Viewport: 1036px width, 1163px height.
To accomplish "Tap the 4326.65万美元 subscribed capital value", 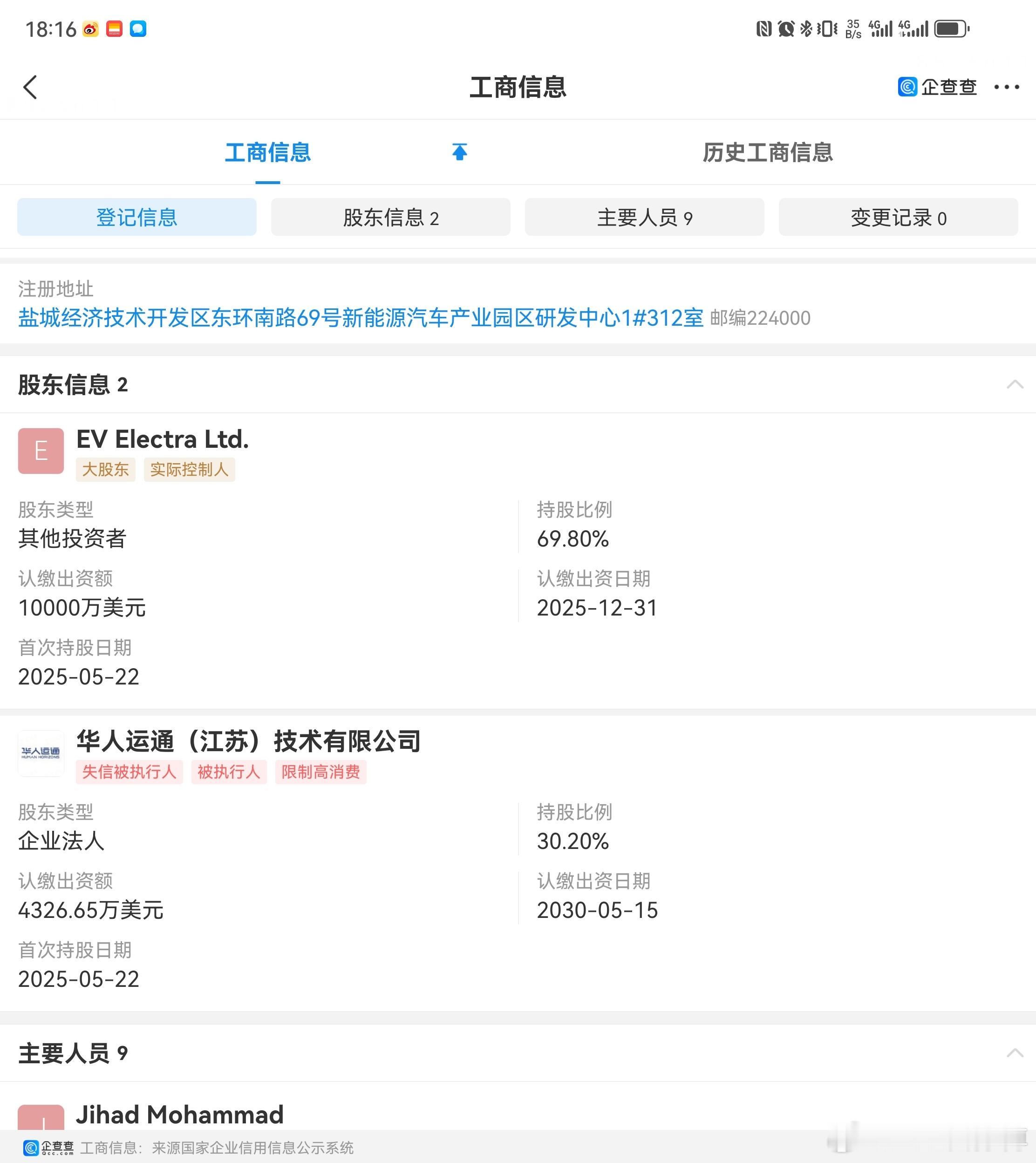I will tap(91, 910).
